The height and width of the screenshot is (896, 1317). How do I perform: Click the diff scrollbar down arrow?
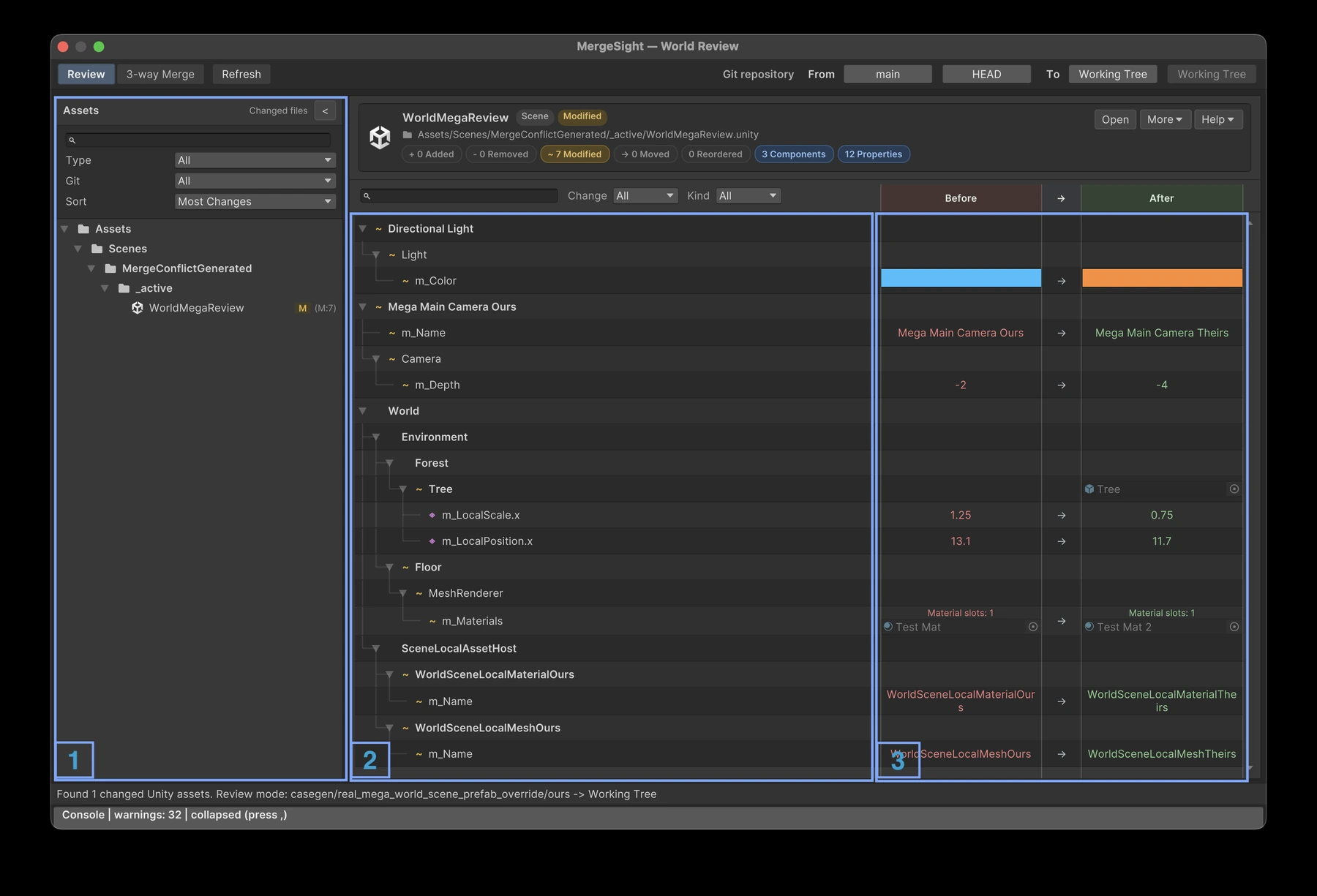point(1250,768)
